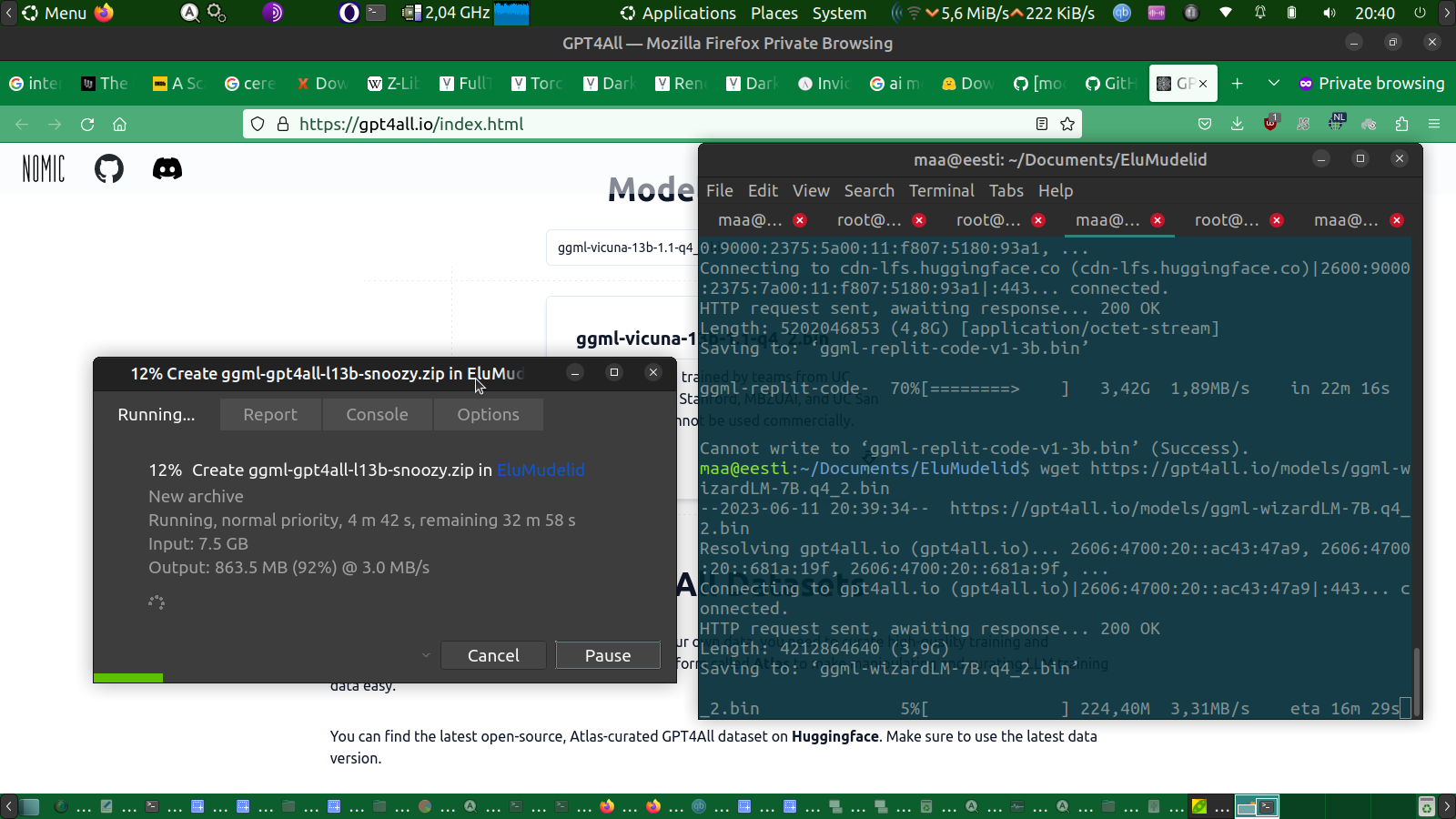The height and width of the screenshot is (819, 1456).
Task: Launch Firefox from the top panel
Action: click(x=105, y=13)
